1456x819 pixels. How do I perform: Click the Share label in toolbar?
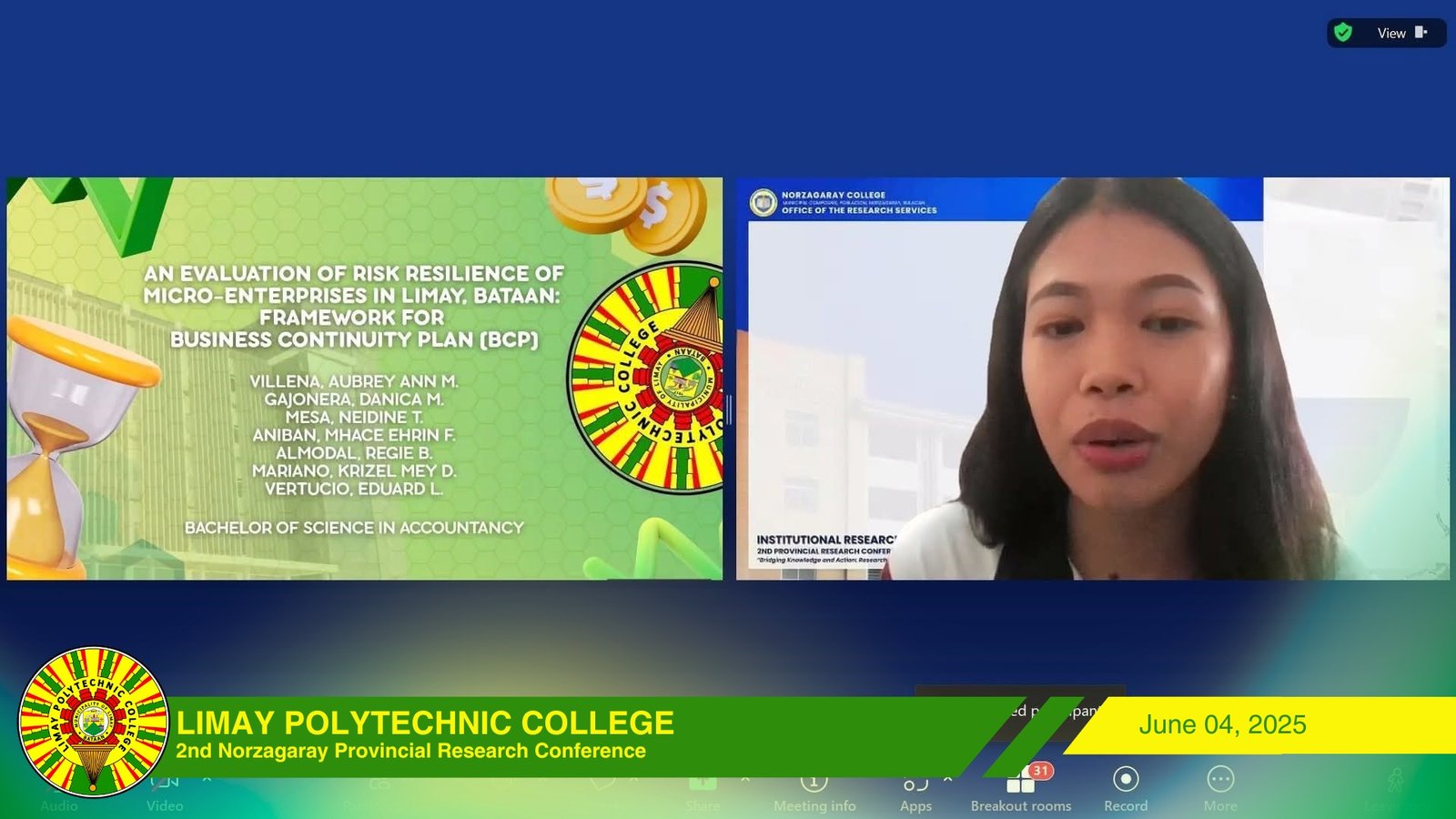(x=703, y=805)
